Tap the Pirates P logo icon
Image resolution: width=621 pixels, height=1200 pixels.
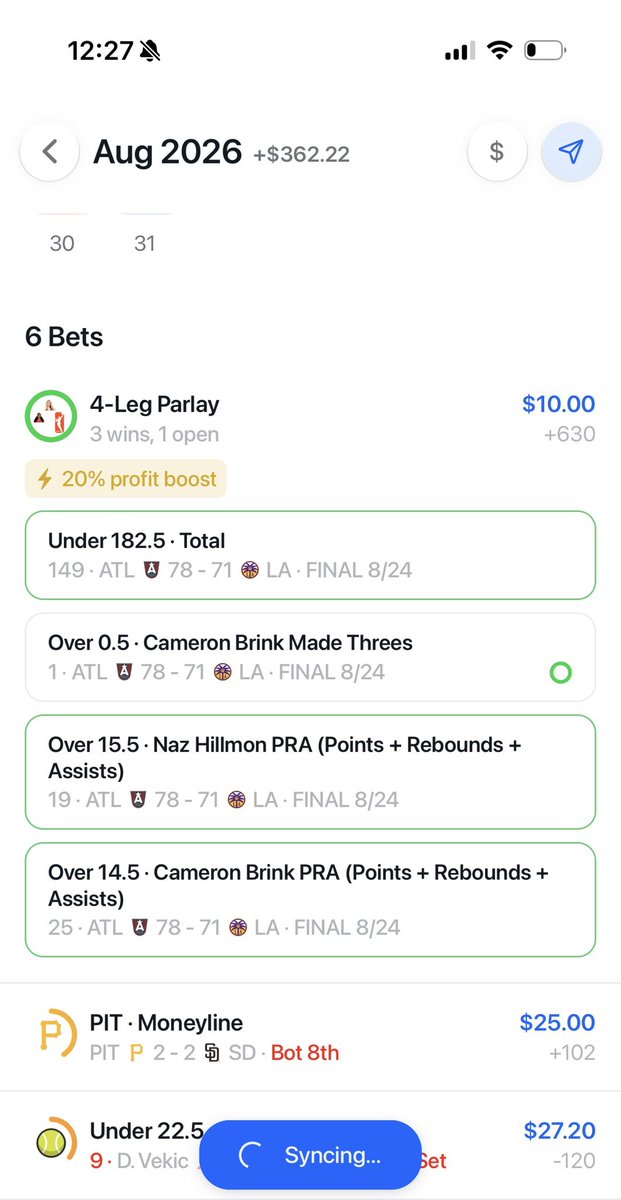(50, 1035)
